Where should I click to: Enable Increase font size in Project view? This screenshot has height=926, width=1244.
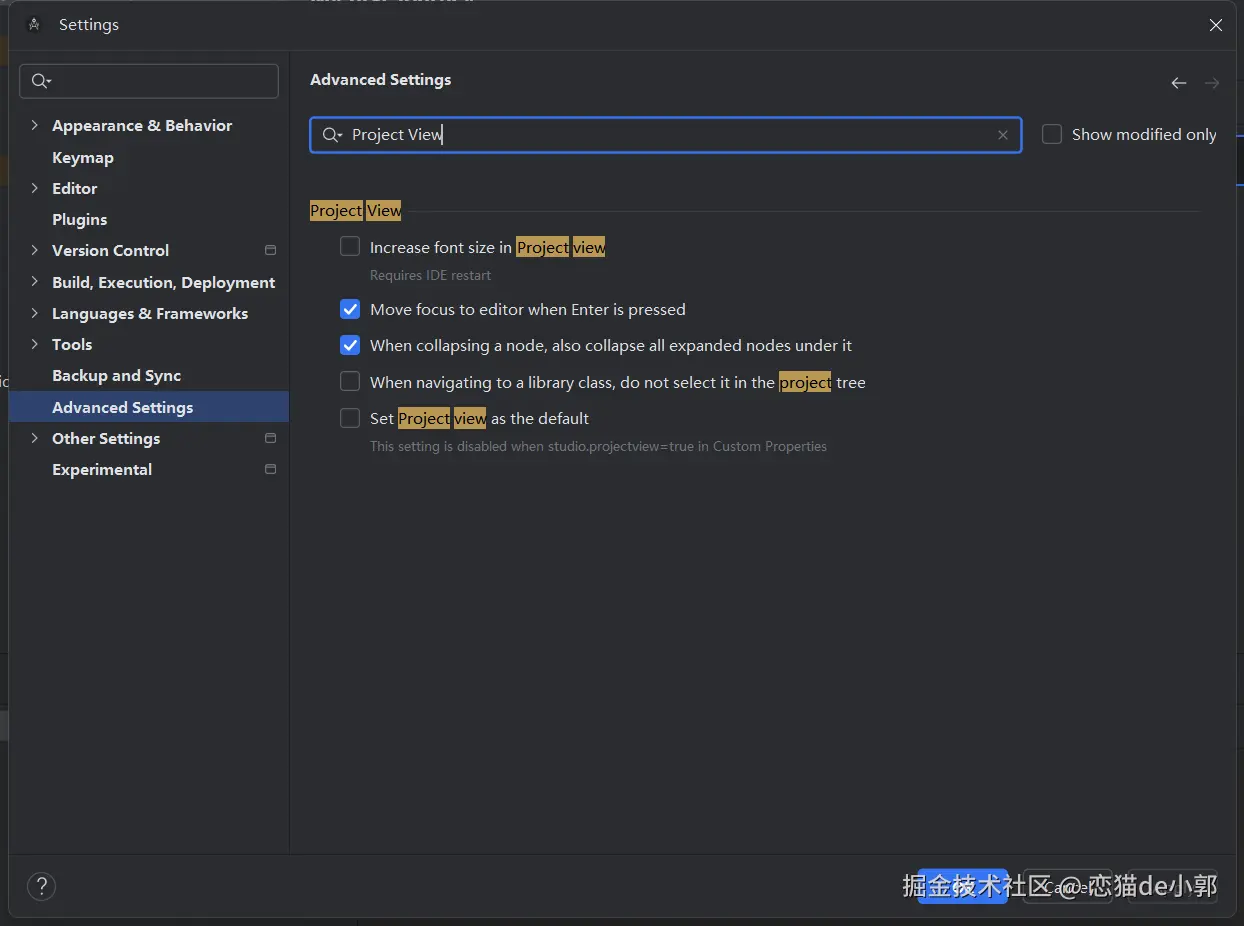(x=350, y=247)
